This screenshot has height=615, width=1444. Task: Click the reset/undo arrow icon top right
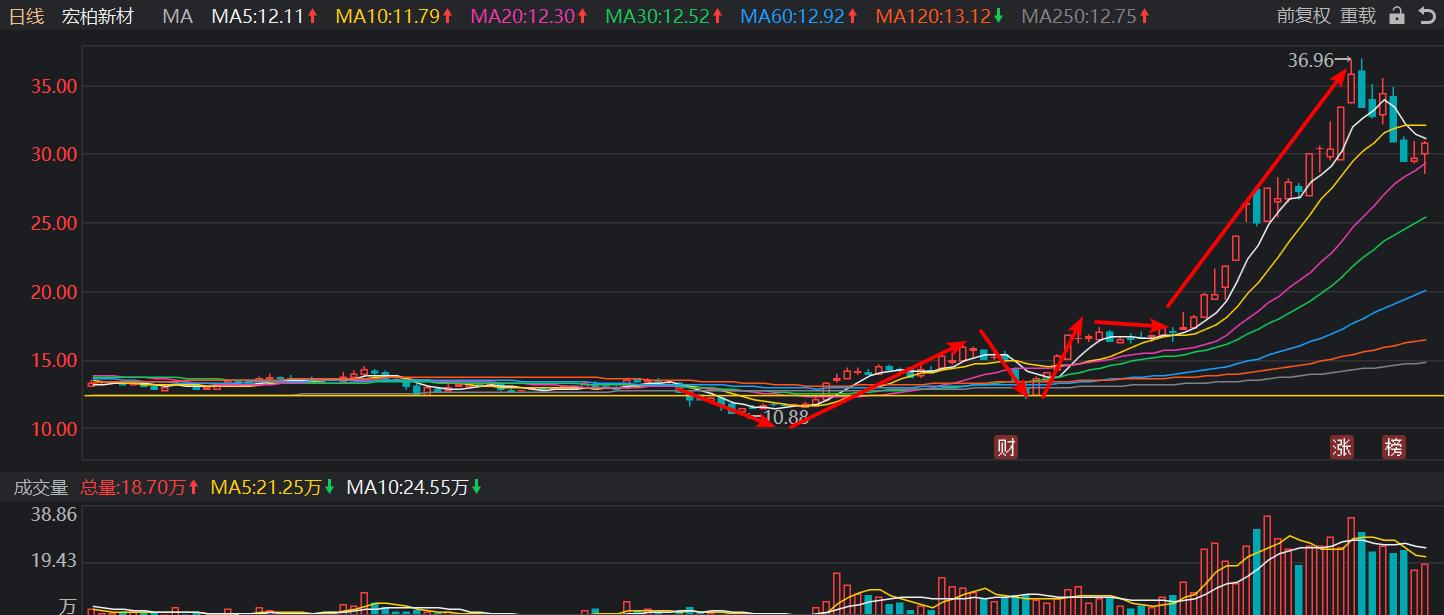(x=1428, y=16)
